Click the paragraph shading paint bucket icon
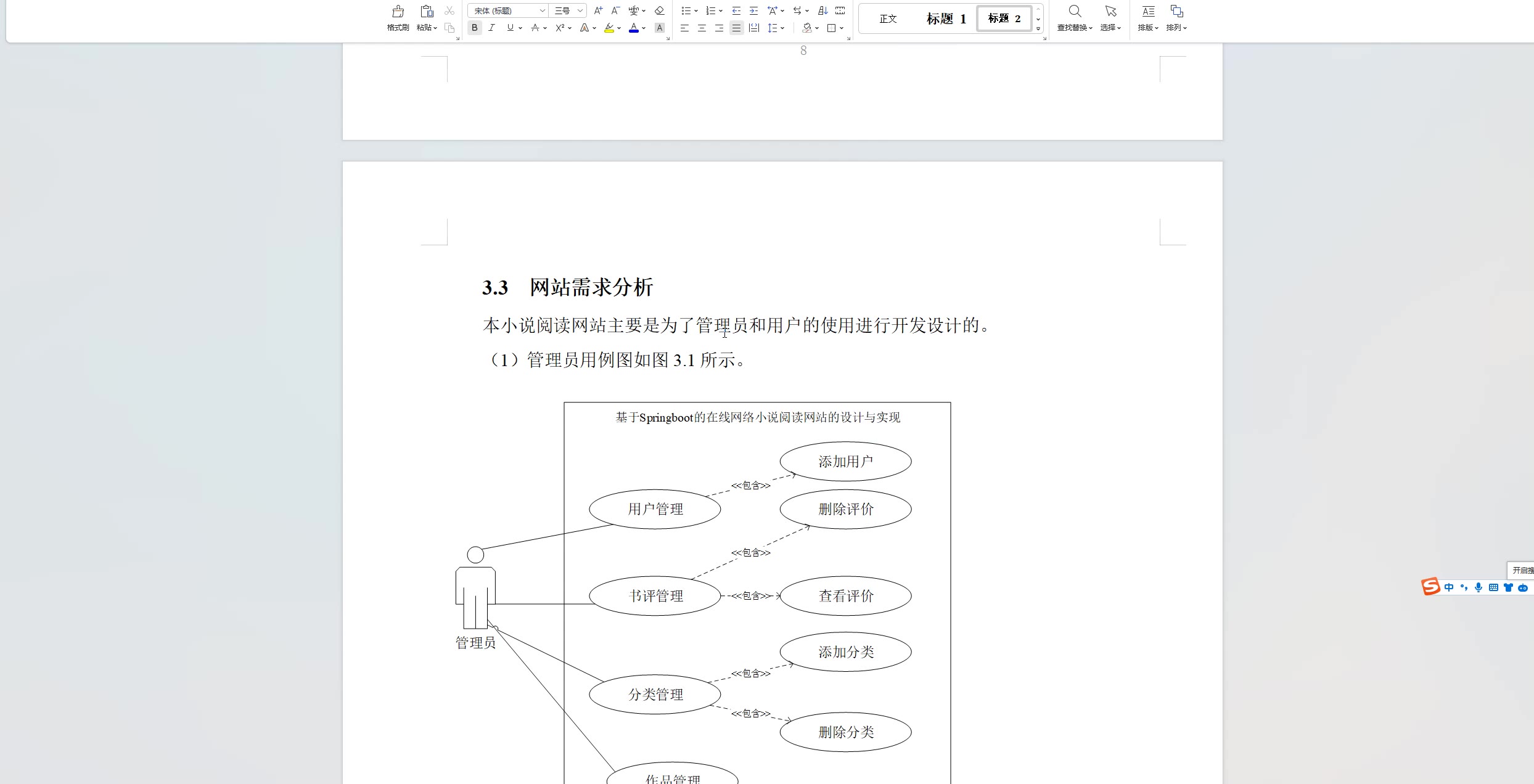The image size is (1534, 784). [x=807, y=28]
